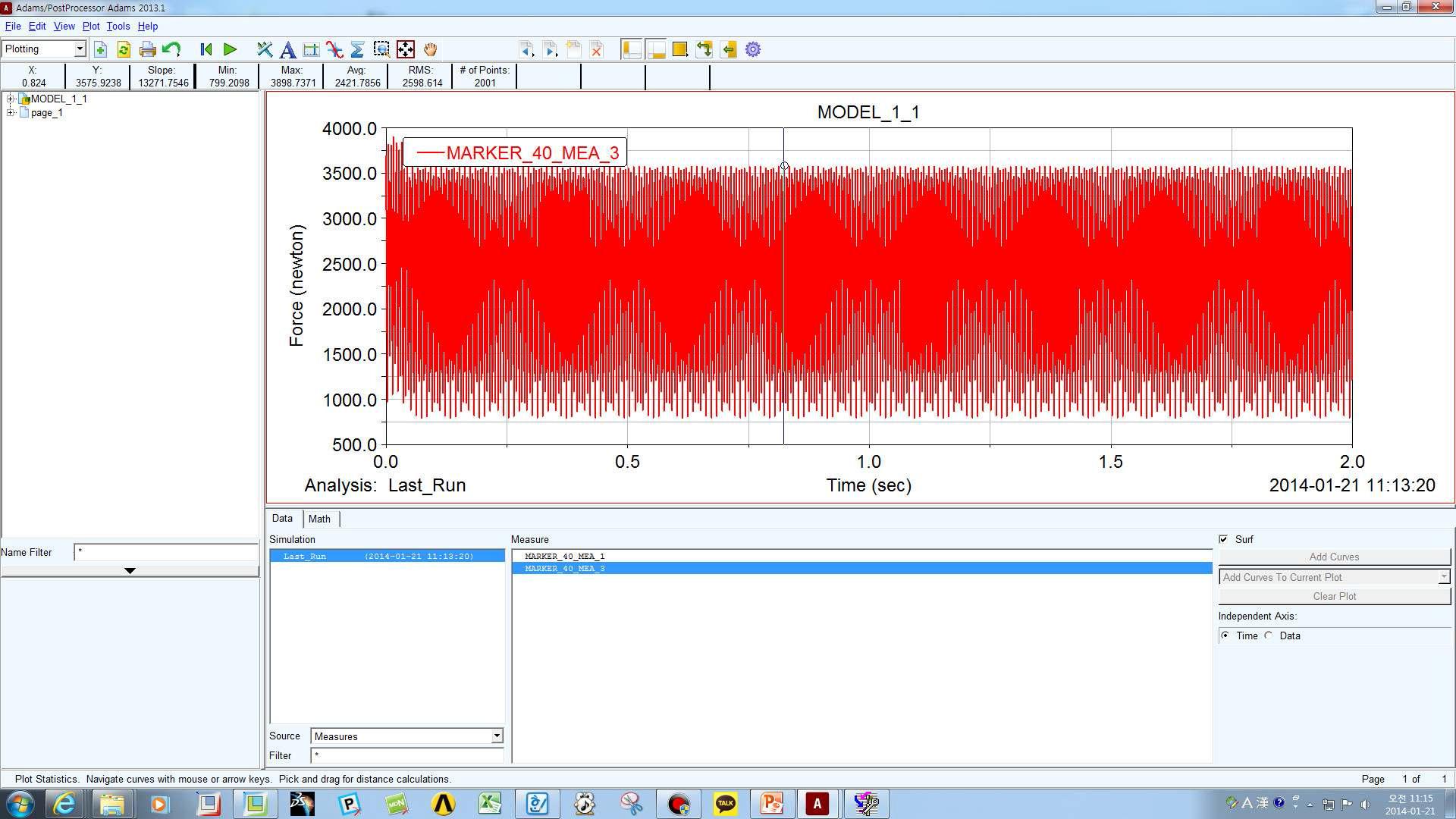Open the red curve edit tool

(334, 50)
